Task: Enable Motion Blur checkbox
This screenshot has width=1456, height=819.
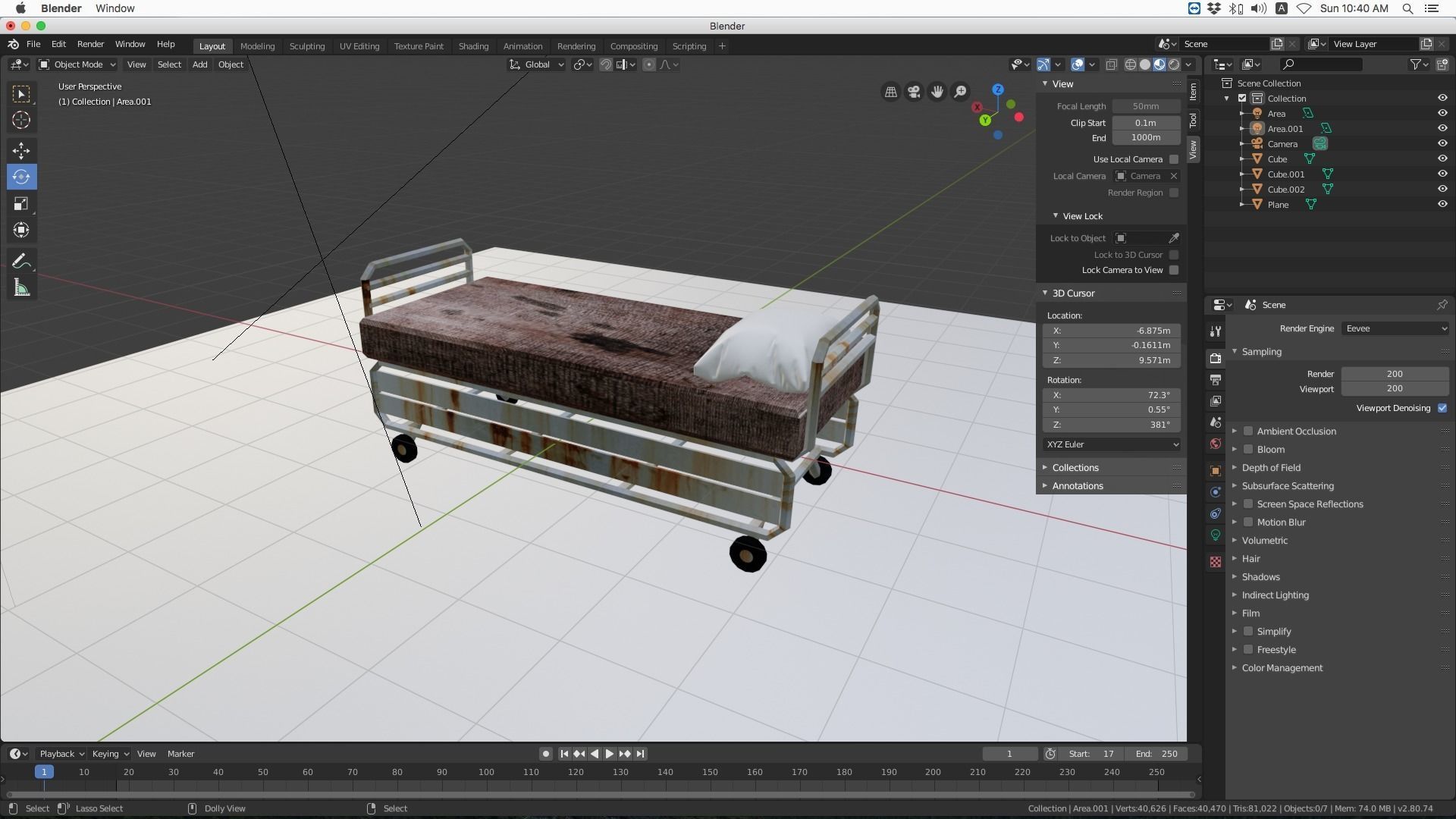Action: 1248,522
